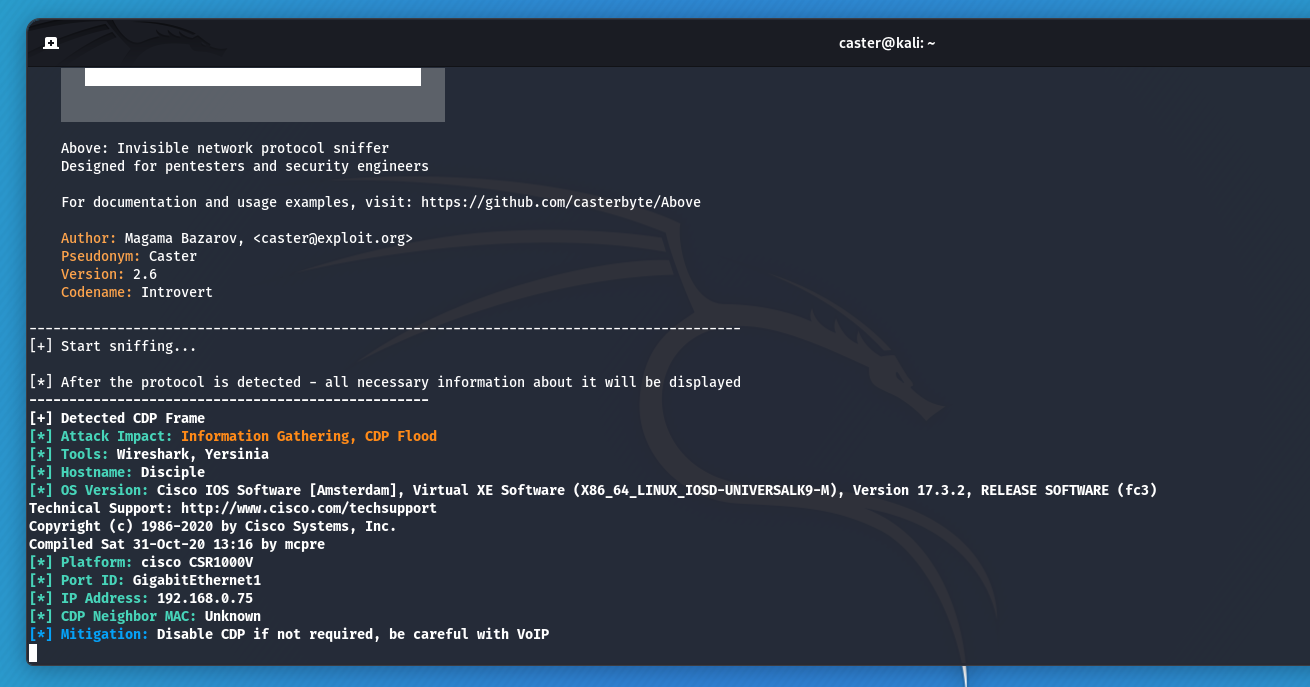Click the terminal cursor block at prompt

[x=33, y=653]
